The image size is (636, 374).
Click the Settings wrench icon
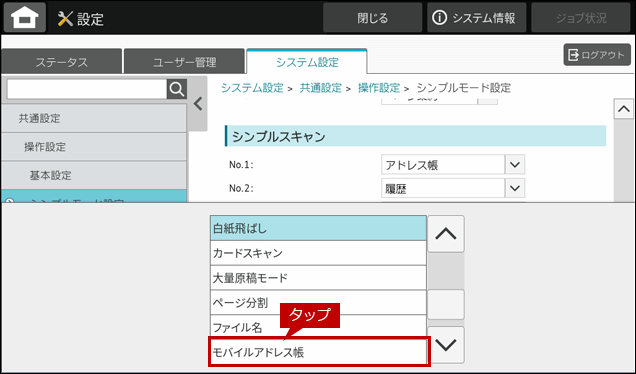click(65, 19)
